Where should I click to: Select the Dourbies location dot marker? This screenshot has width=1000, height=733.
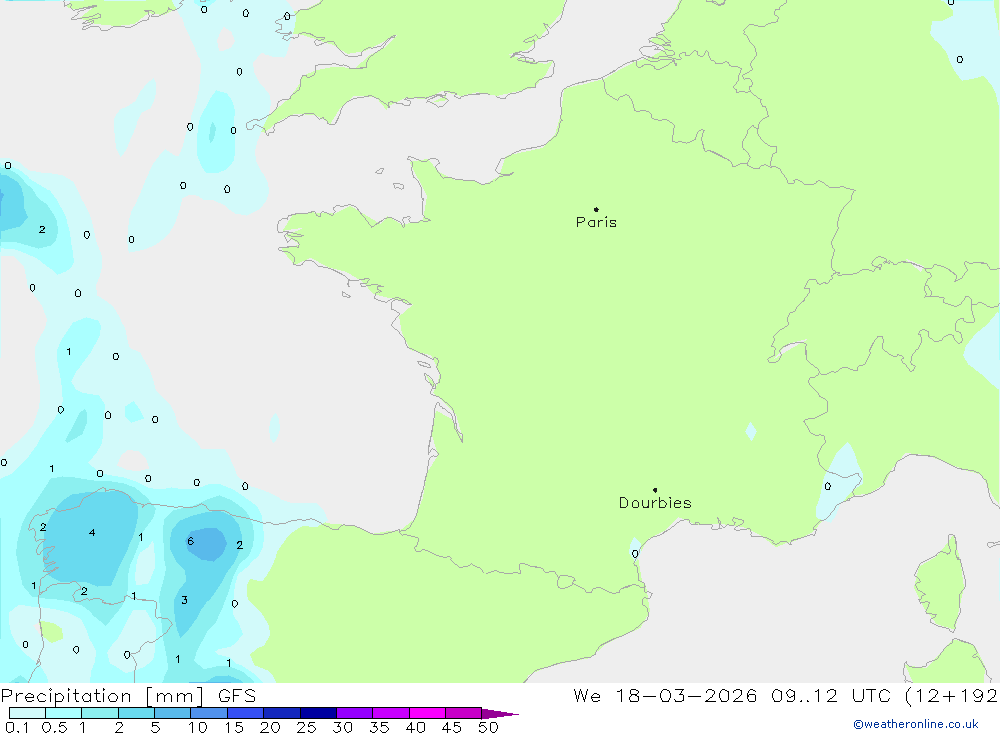click(x=655, y=490)
